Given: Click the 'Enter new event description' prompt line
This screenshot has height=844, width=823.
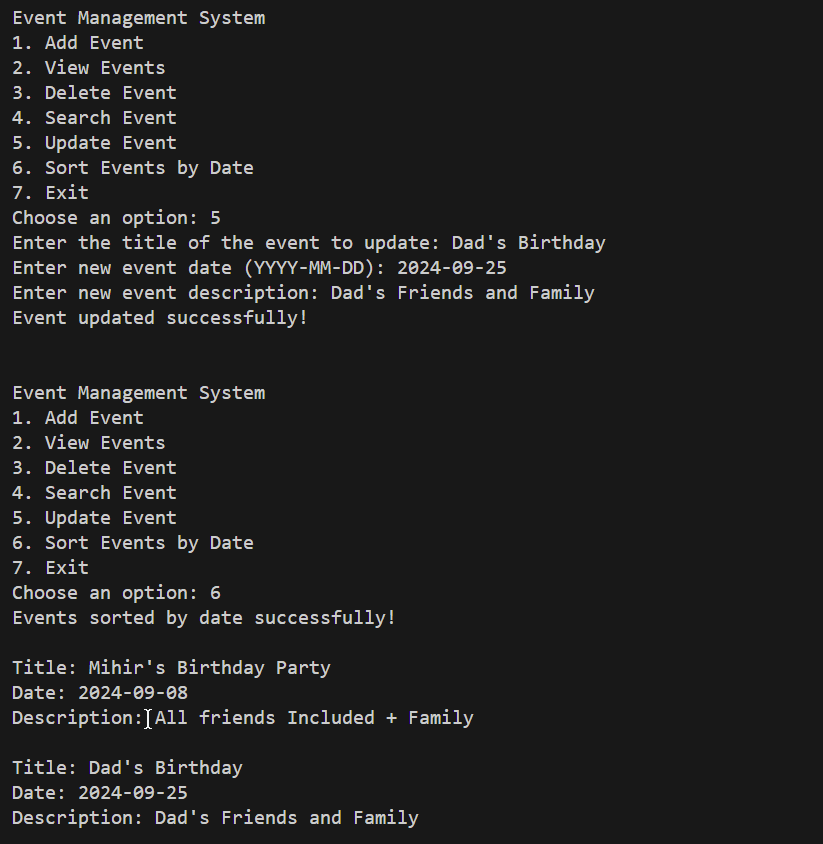Looking at the screenshot, I should point(303,293).
